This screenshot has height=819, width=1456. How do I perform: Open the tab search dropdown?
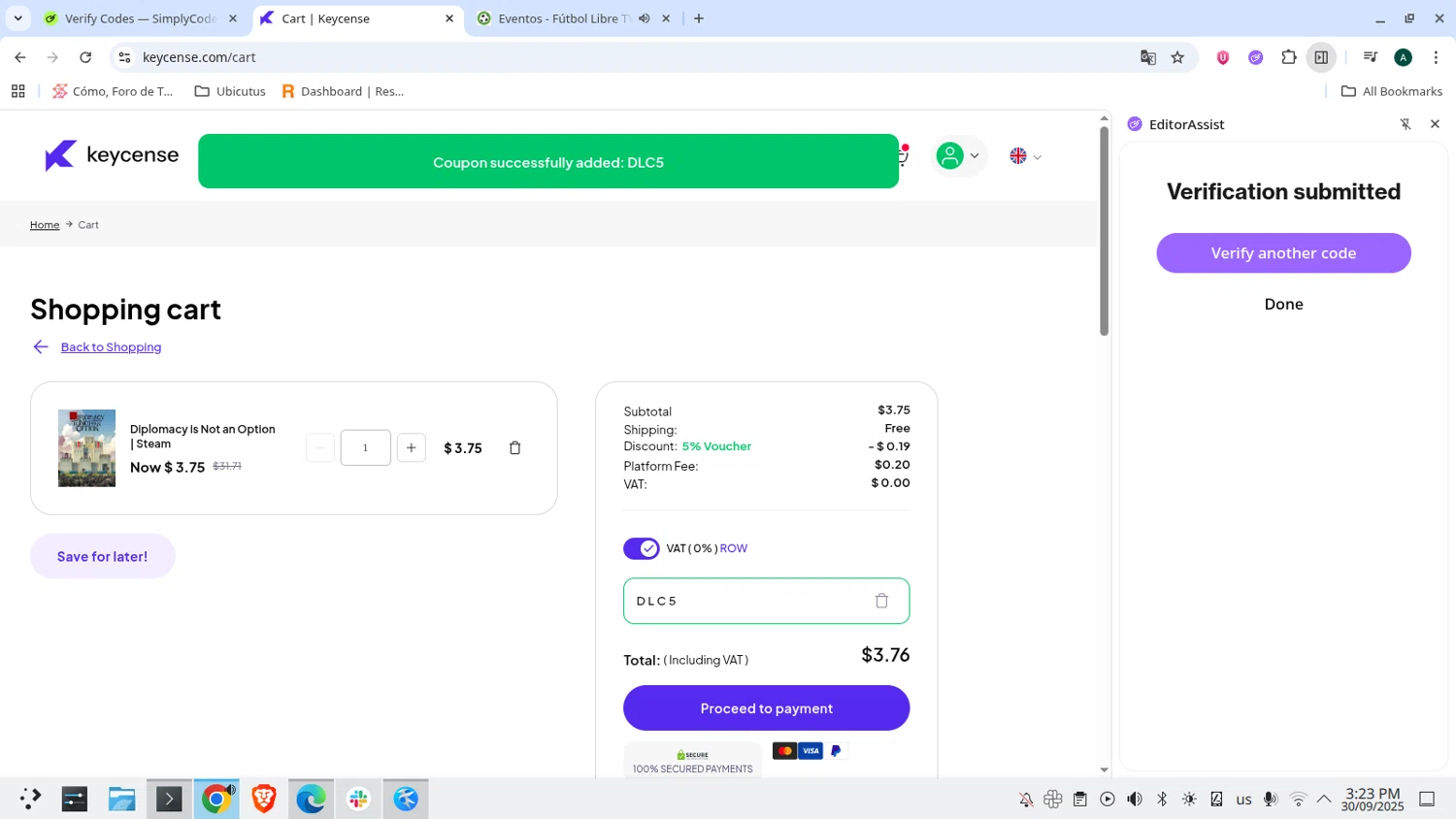(x=17, y=18)
